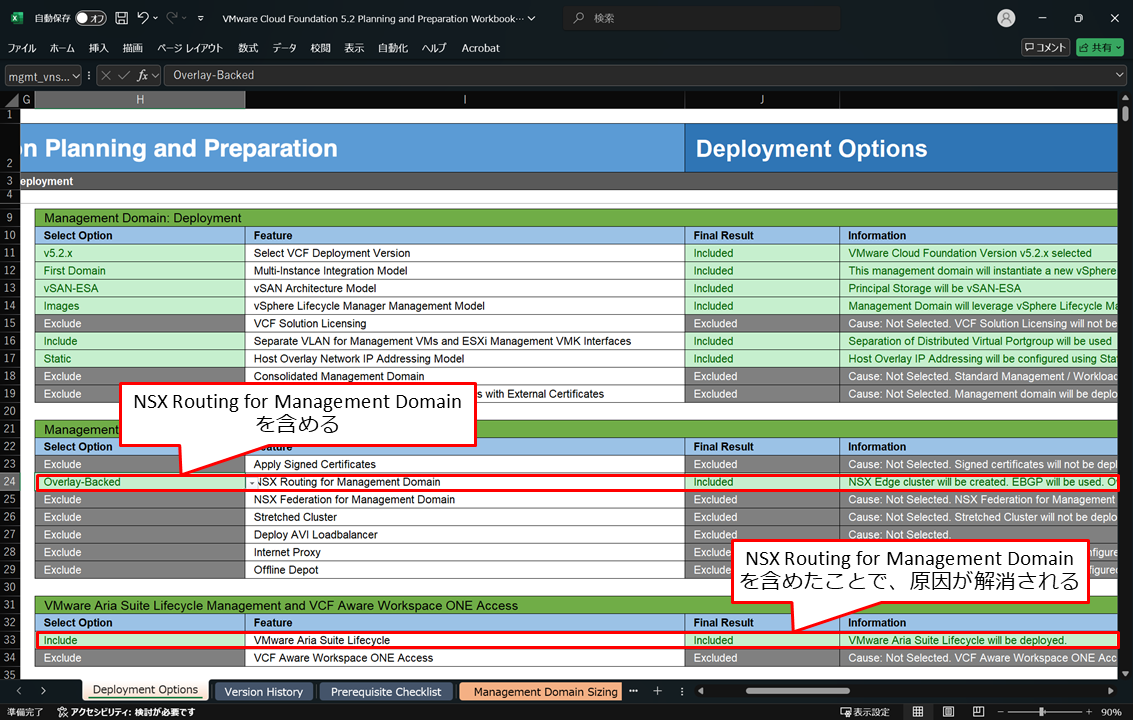Open the 挿入 ribbon tab
Viewport: 1133px width, 720px height.
(99, 48)
